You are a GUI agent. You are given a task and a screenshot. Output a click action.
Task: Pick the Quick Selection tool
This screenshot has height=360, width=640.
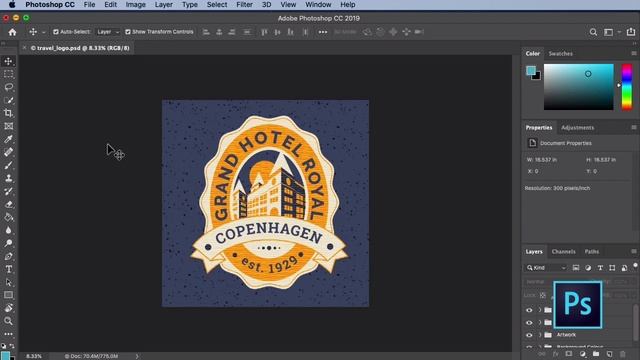[x=8, y=100]
